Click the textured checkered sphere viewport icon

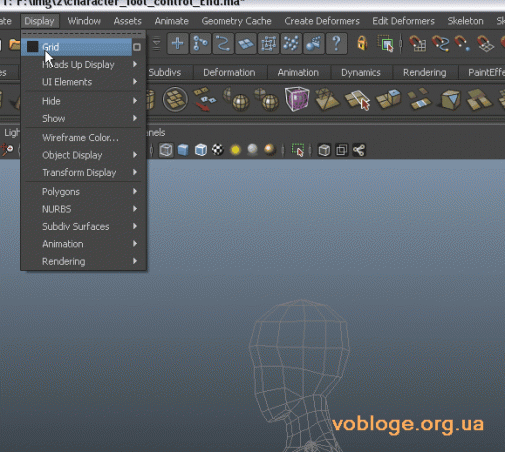[x=218, y=150]
